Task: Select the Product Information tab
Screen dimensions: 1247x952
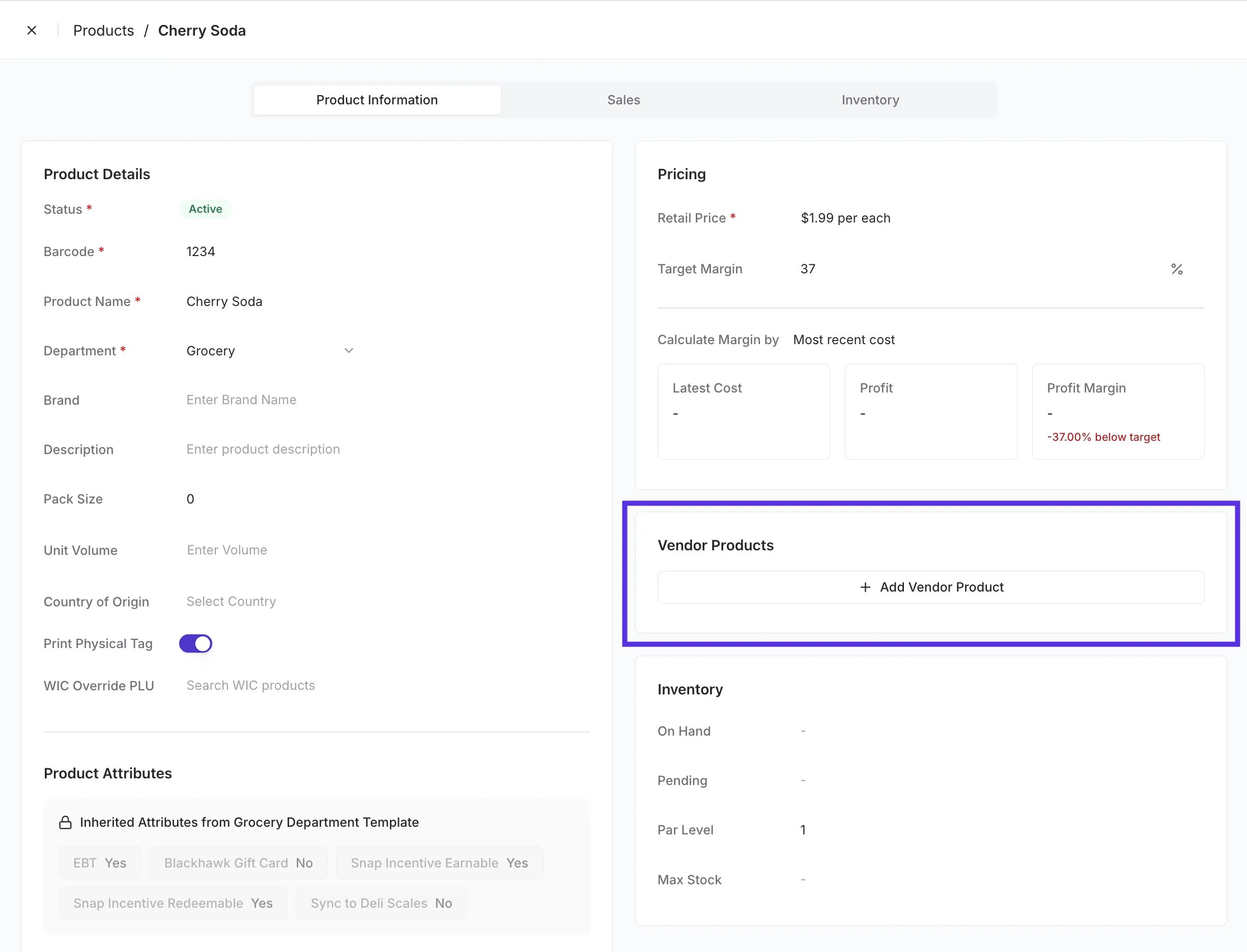Action: 377,100
